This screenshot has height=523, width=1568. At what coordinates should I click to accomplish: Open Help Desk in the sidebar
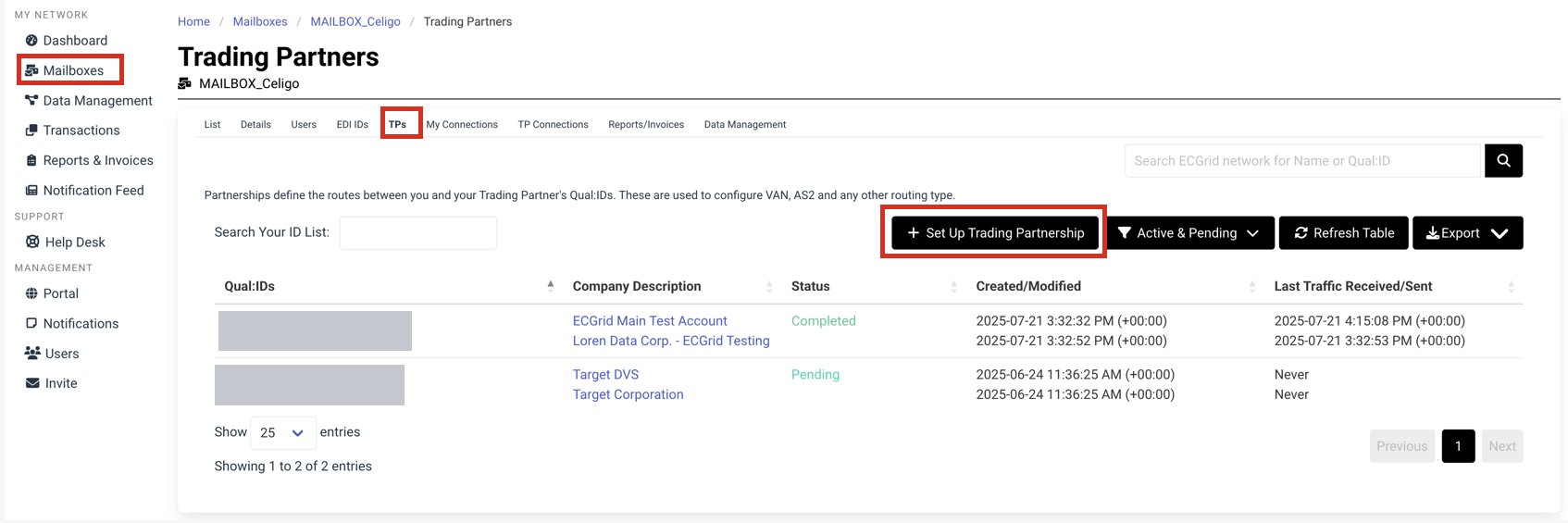pyautogui.click(x=75, y=242)
